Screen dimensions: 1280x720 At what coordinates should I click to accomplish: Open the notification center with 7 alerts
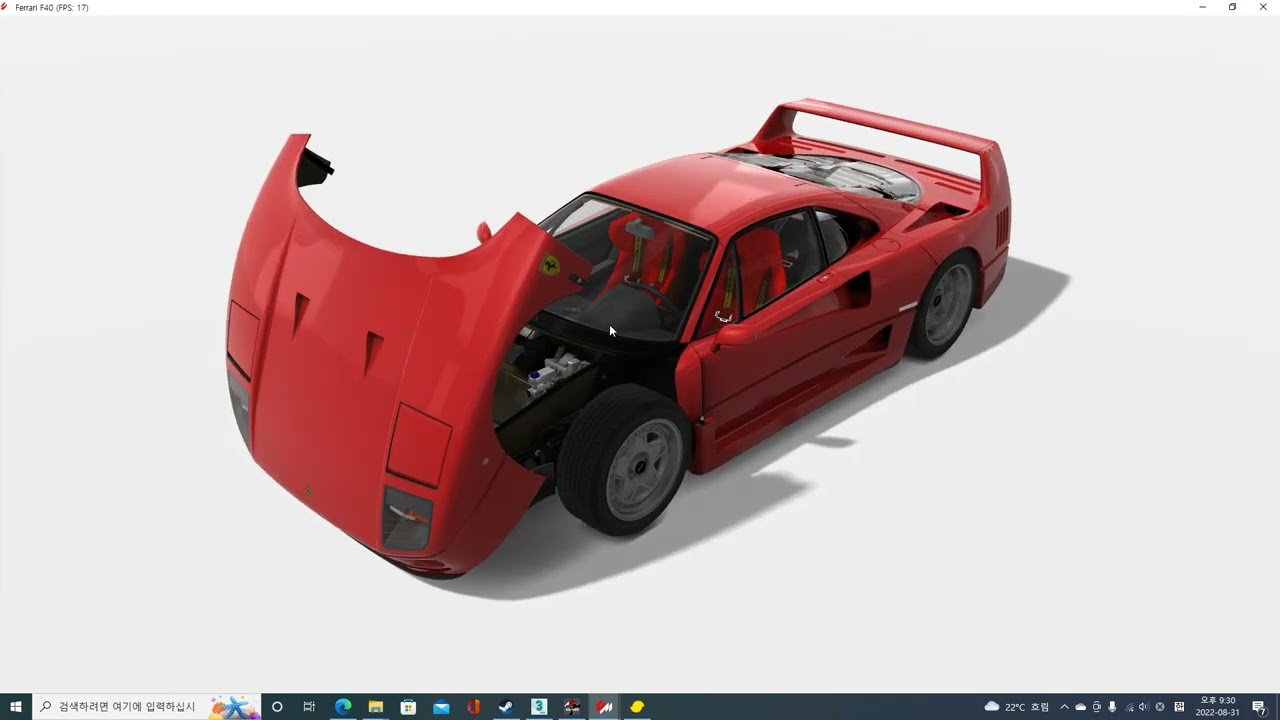point(1259,707)
